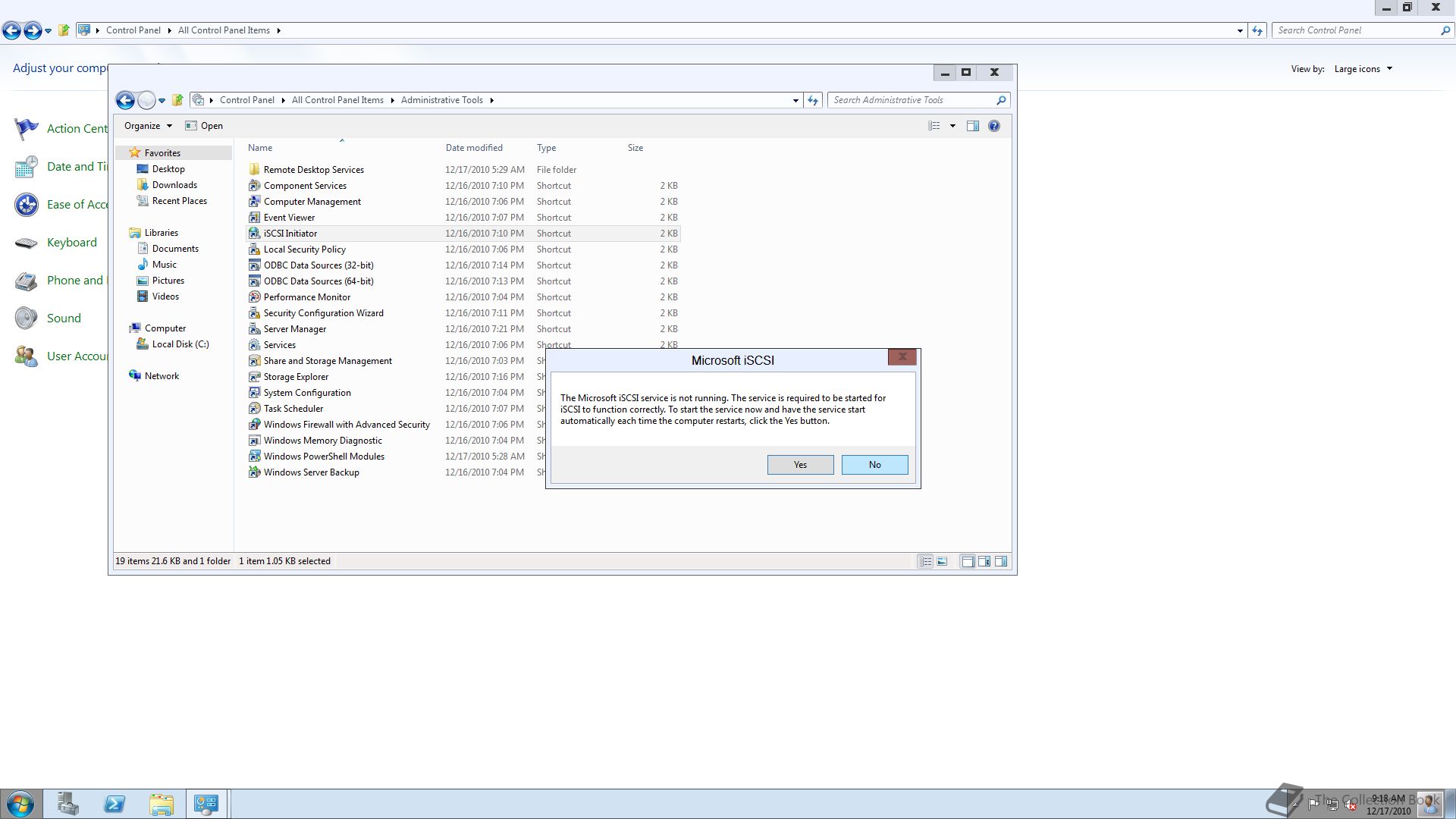Select ODBC Data Sources (32-bit) icon
1456x819 pixels.
coord(255,265)
